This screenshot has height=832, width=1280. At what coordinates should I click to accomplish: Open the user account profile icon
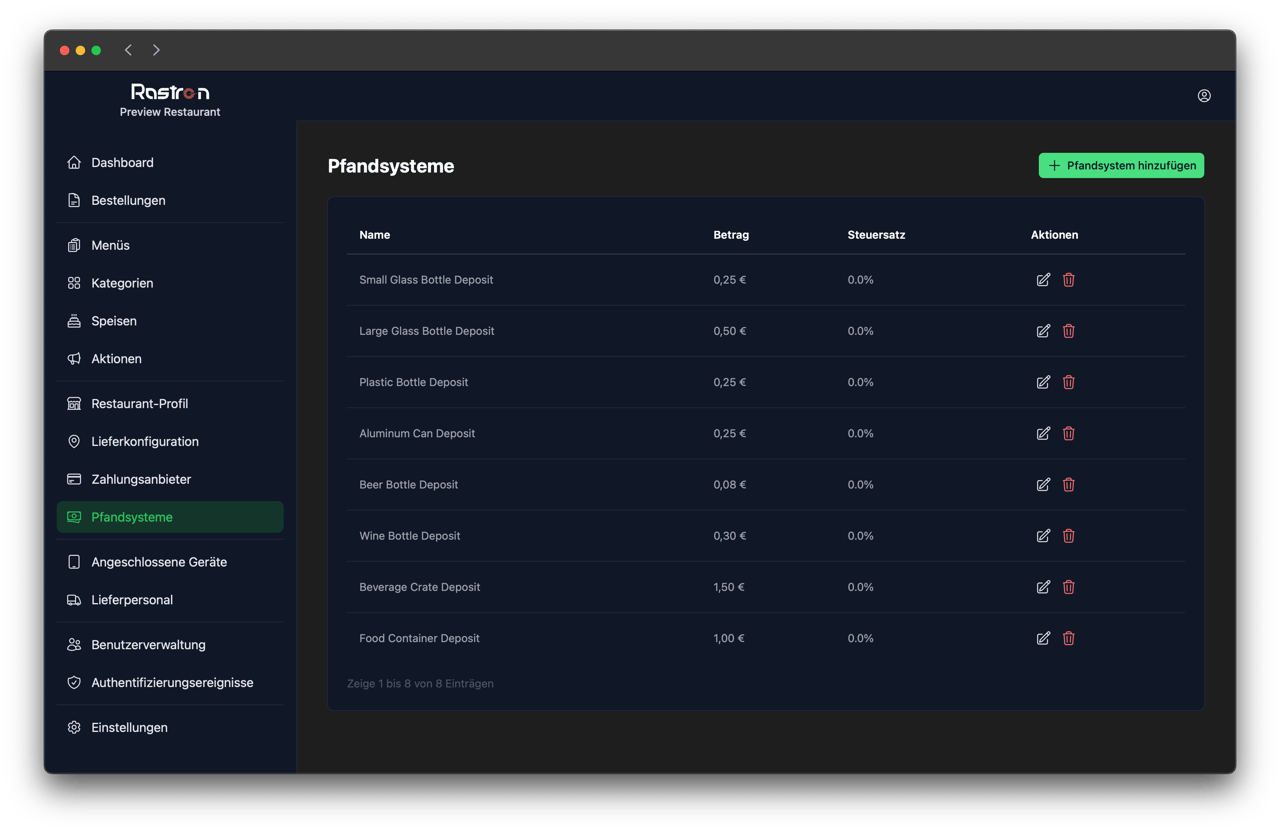(x=1204, y=96)
